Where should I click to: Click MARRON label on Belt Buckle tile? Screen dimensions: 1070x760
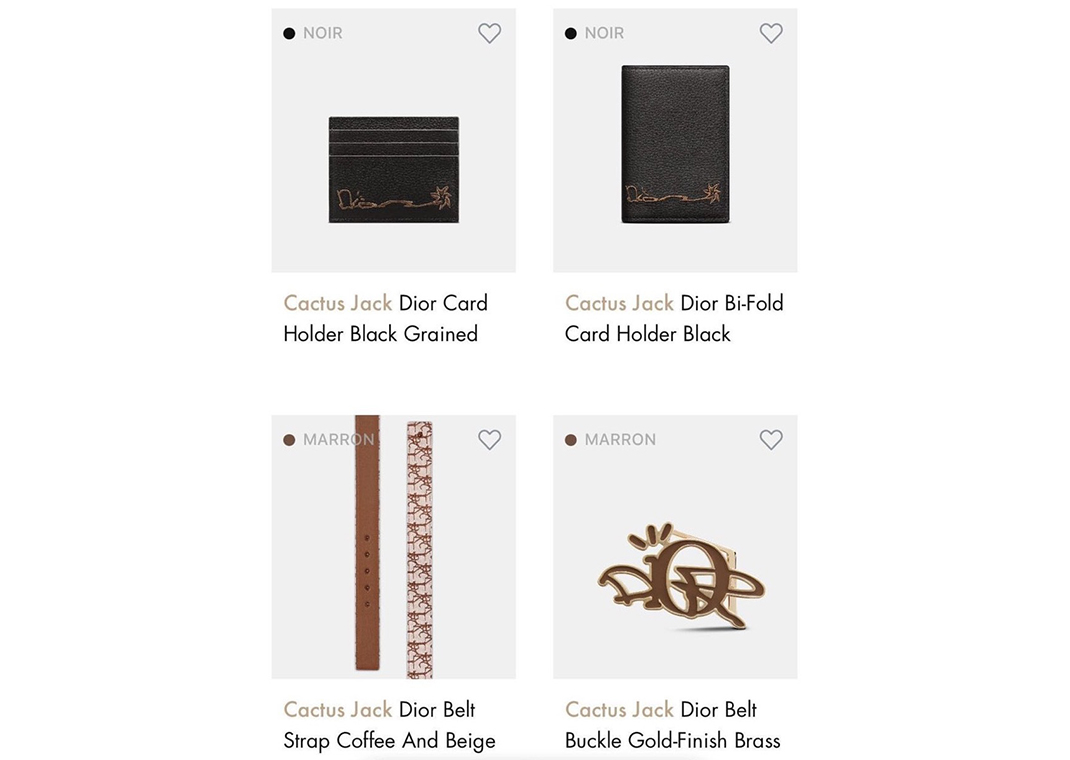[620, 440]
